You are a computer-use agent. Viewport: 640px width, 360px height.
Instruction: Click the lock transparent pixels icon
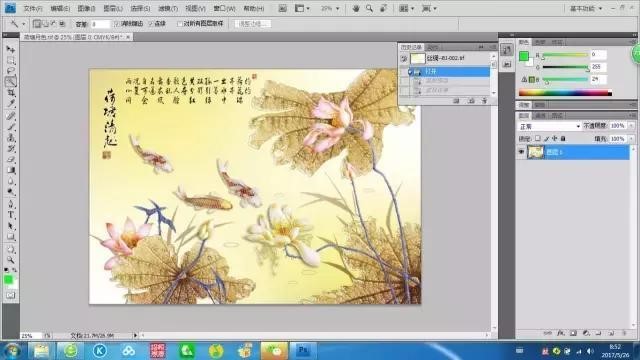point(538,139)
